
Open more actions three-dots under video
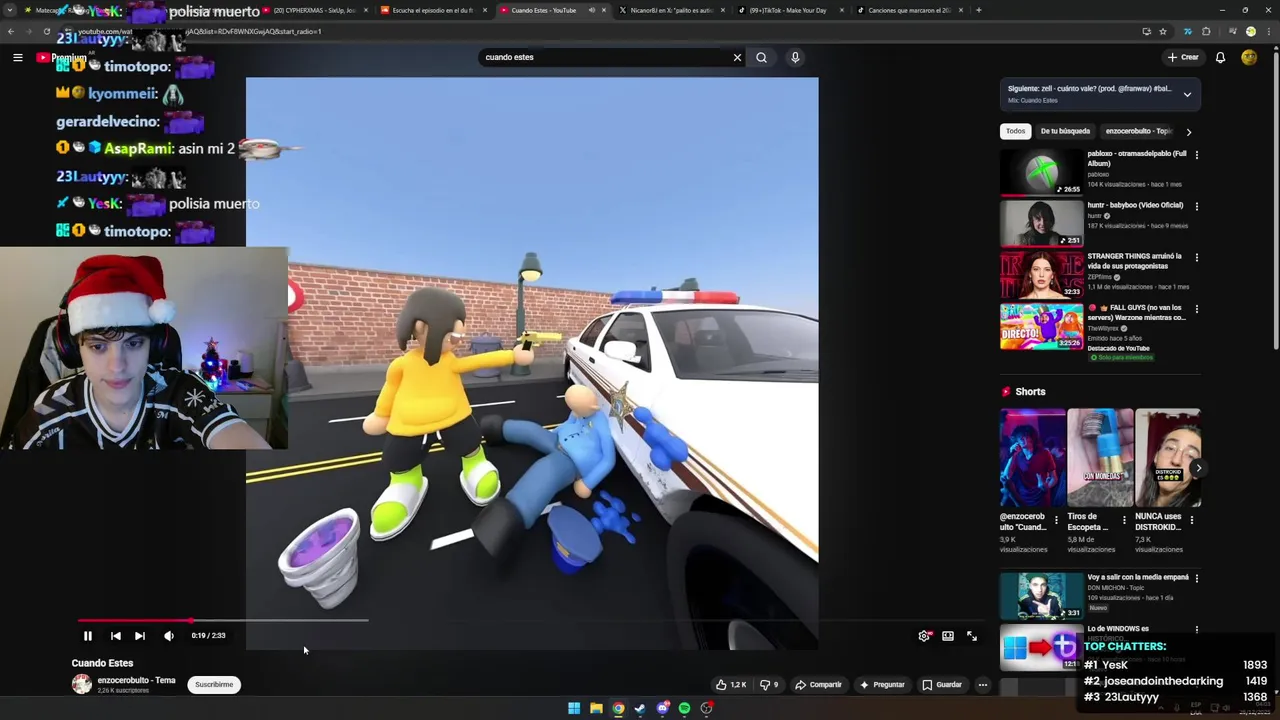(983, 685)
